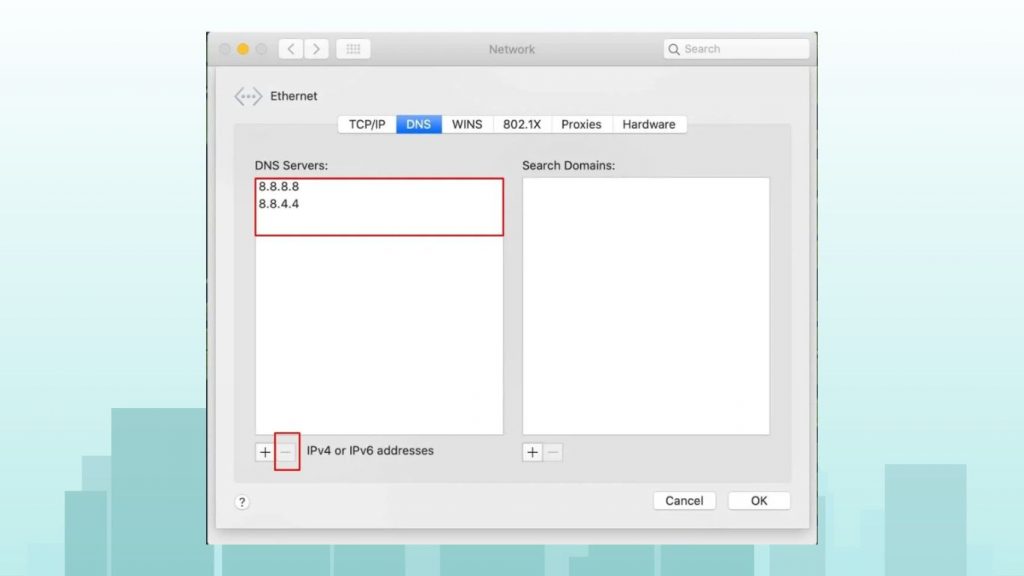Screen dimensions: 1024x576
Task: Select the 802.1X tab
Action: 522,124
